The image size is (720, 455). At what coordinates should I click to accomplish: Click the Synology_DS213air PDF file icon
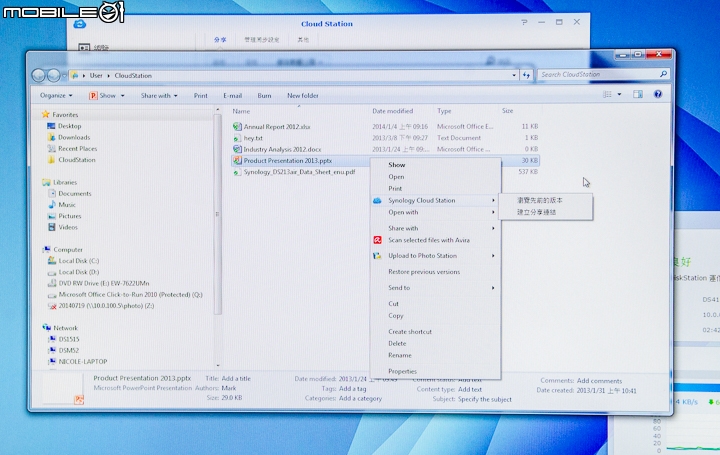[237, 172]
